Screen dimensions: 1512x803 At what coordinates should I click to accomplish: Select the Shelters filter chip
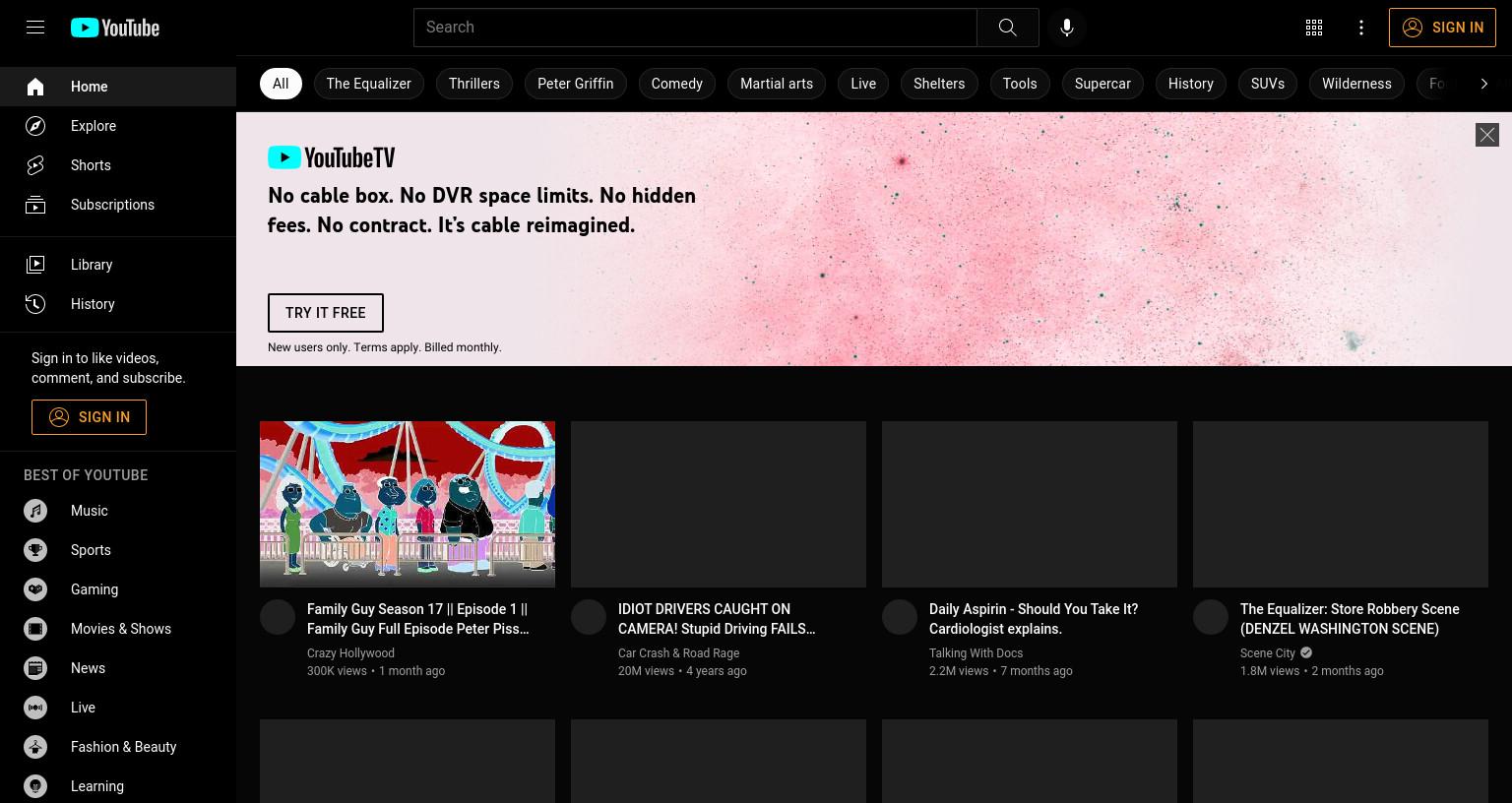[939, 84]
